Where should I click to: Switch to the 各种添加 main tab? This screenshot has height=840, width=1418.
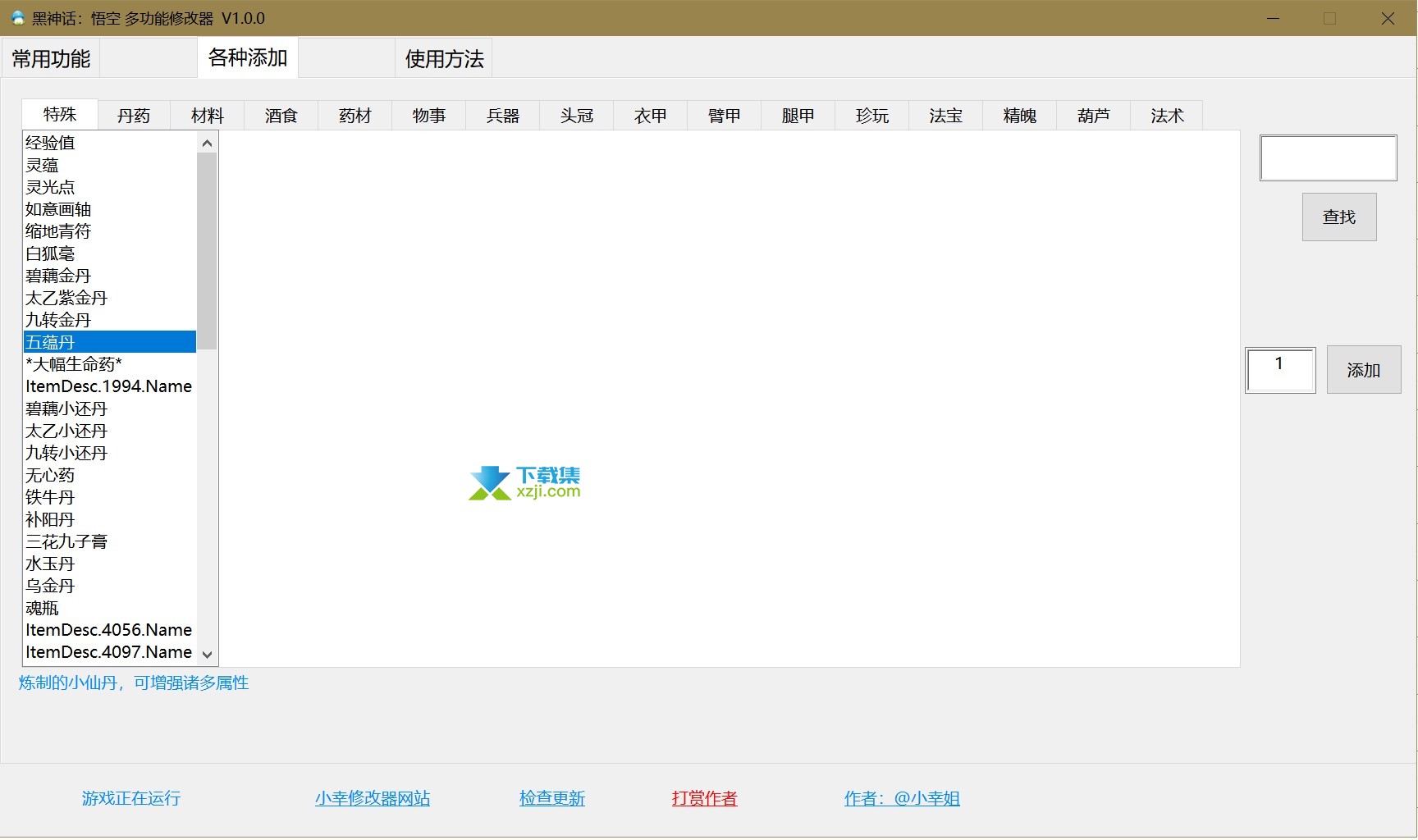click(x=248, y=57)
